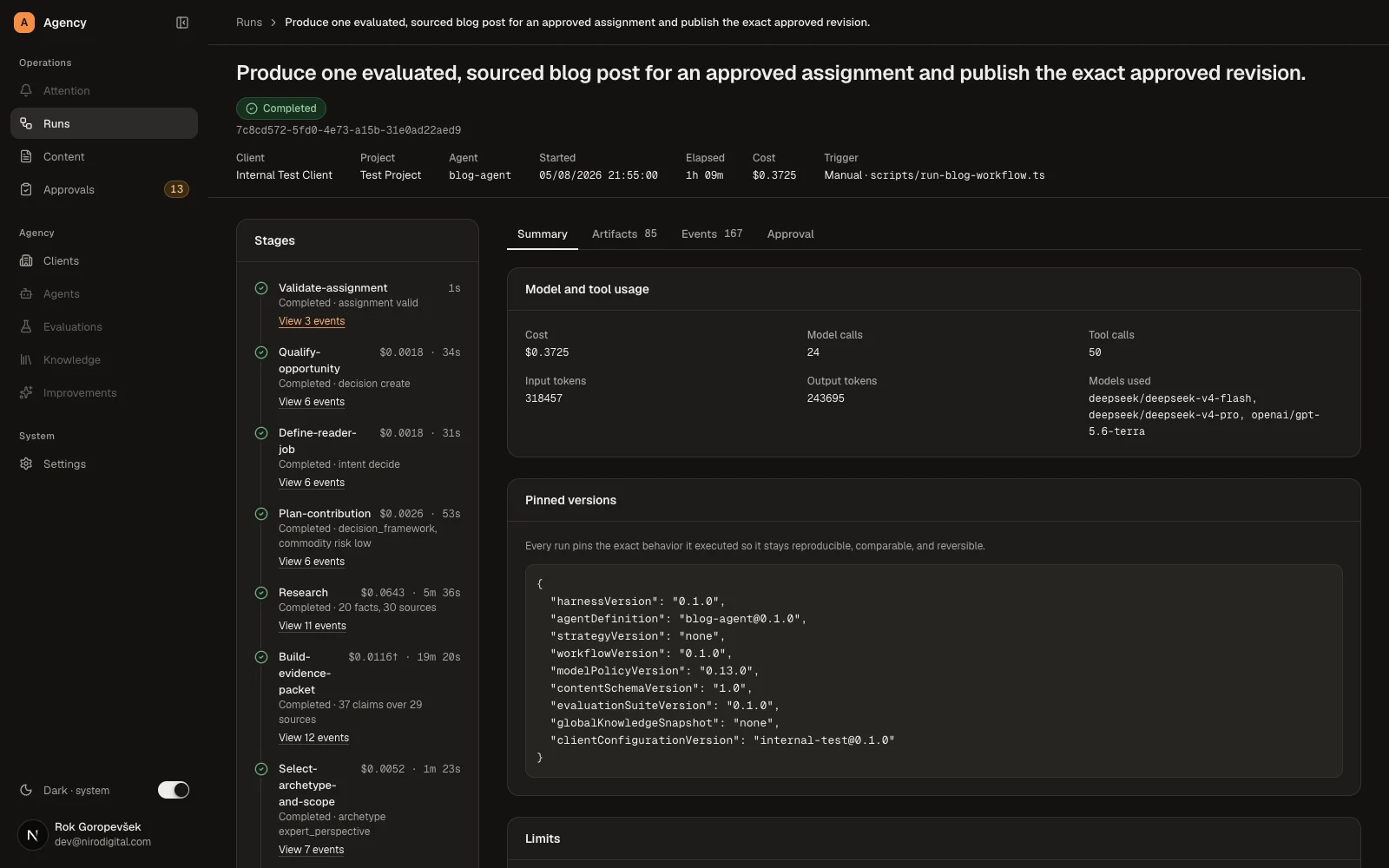Open View 6 events under Define-reader-job

click(312, 483)
